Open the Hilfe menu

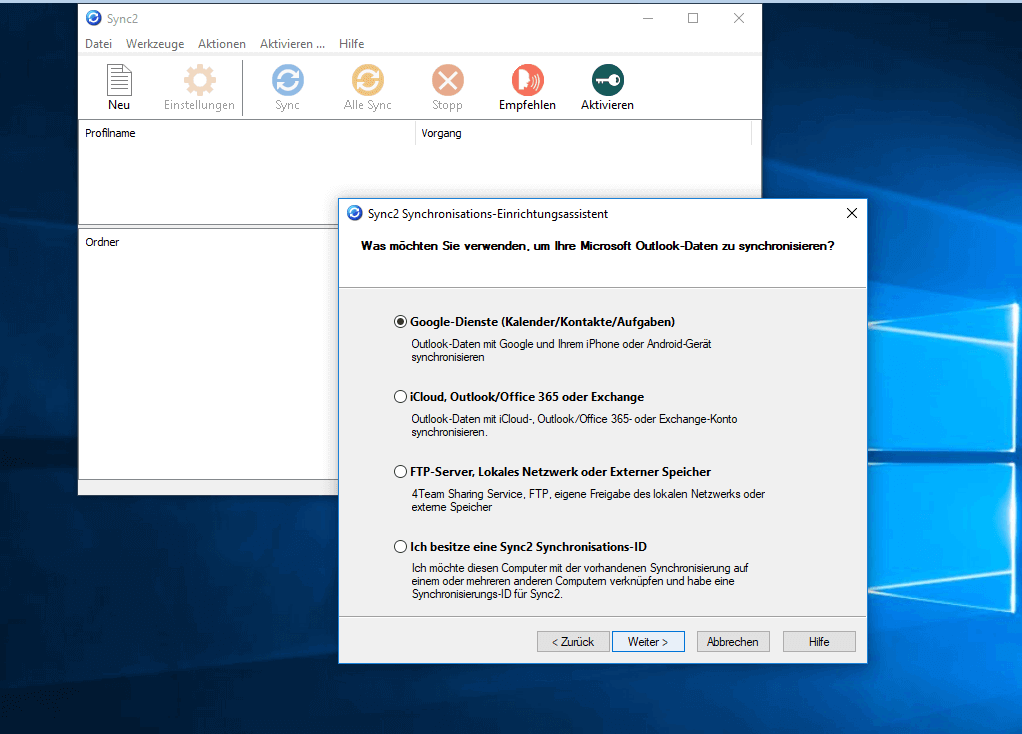[352, 44]
